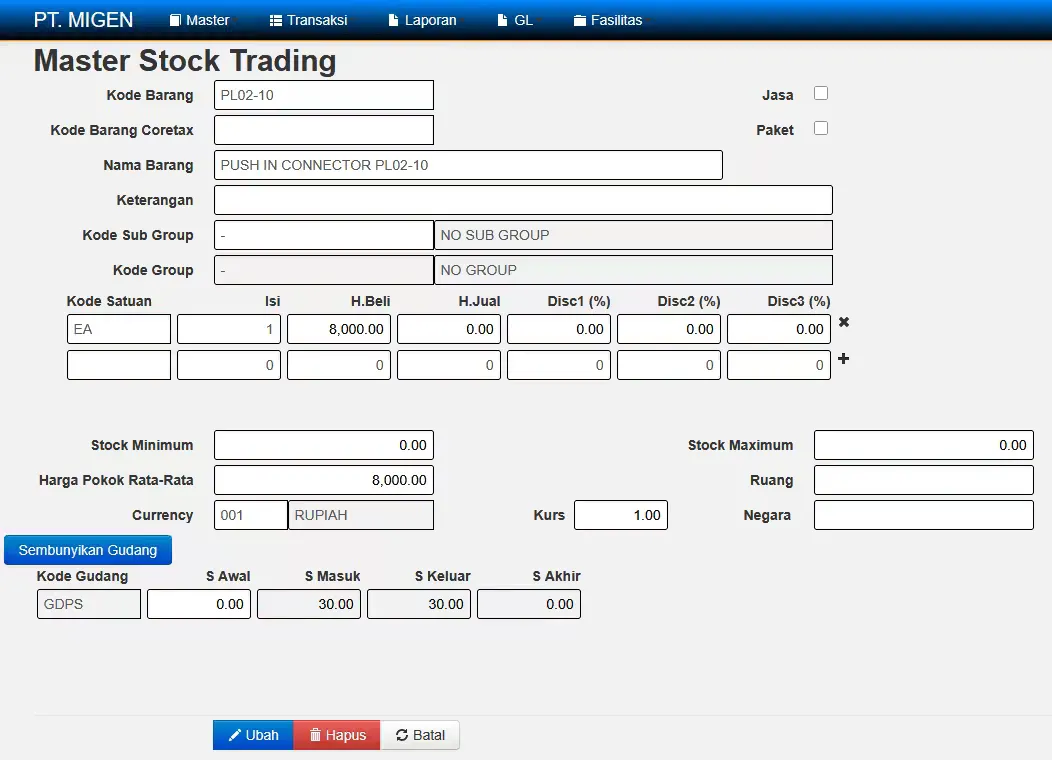Click the Kode Group code field

click(x=324, y=270)
